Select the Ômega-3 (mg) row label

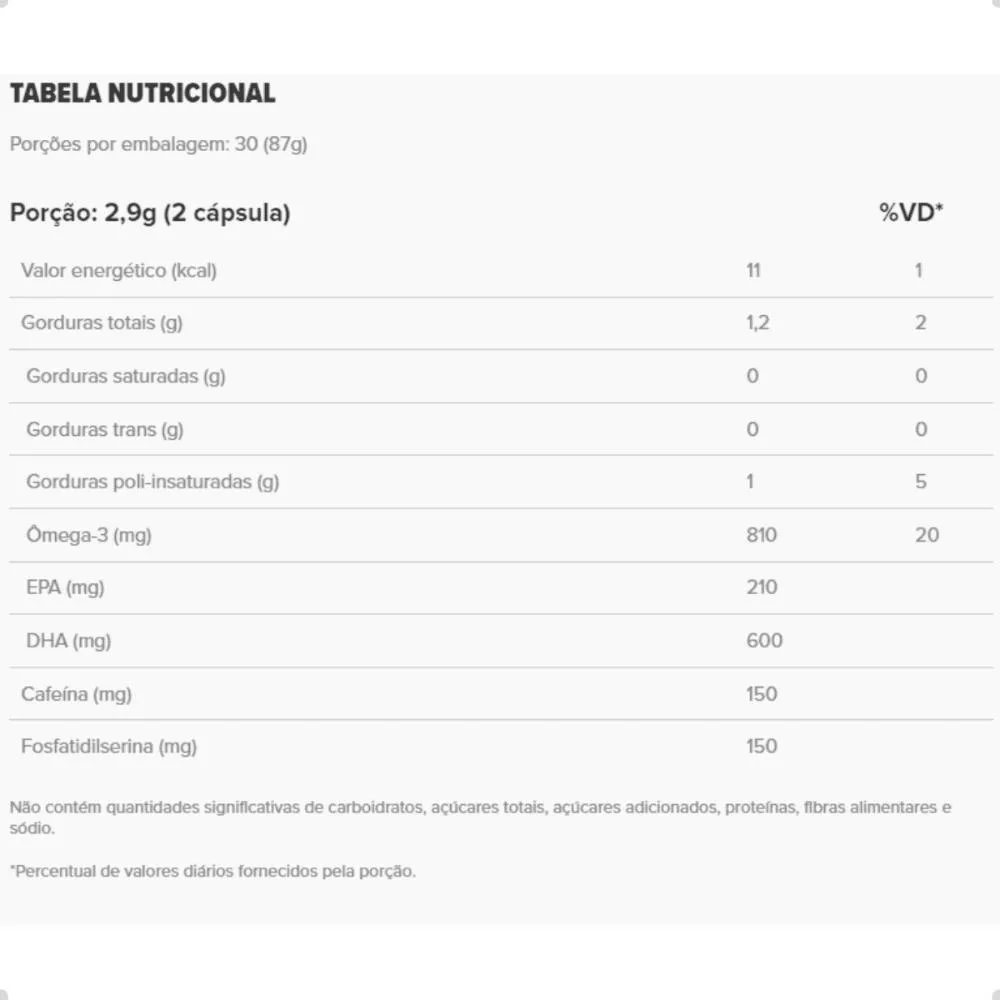click(89, 534)
